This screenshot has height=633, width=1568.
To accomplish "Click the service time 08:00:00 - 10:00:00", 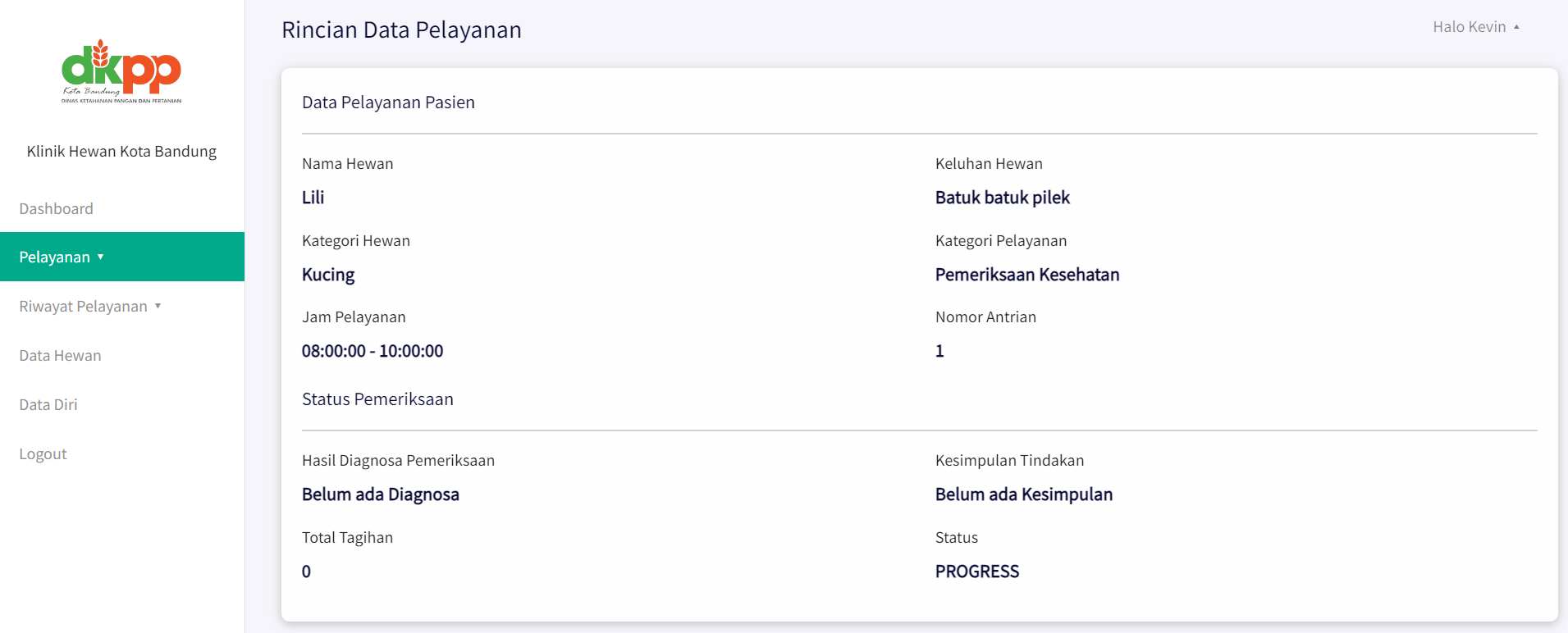I will coord(372,351).
